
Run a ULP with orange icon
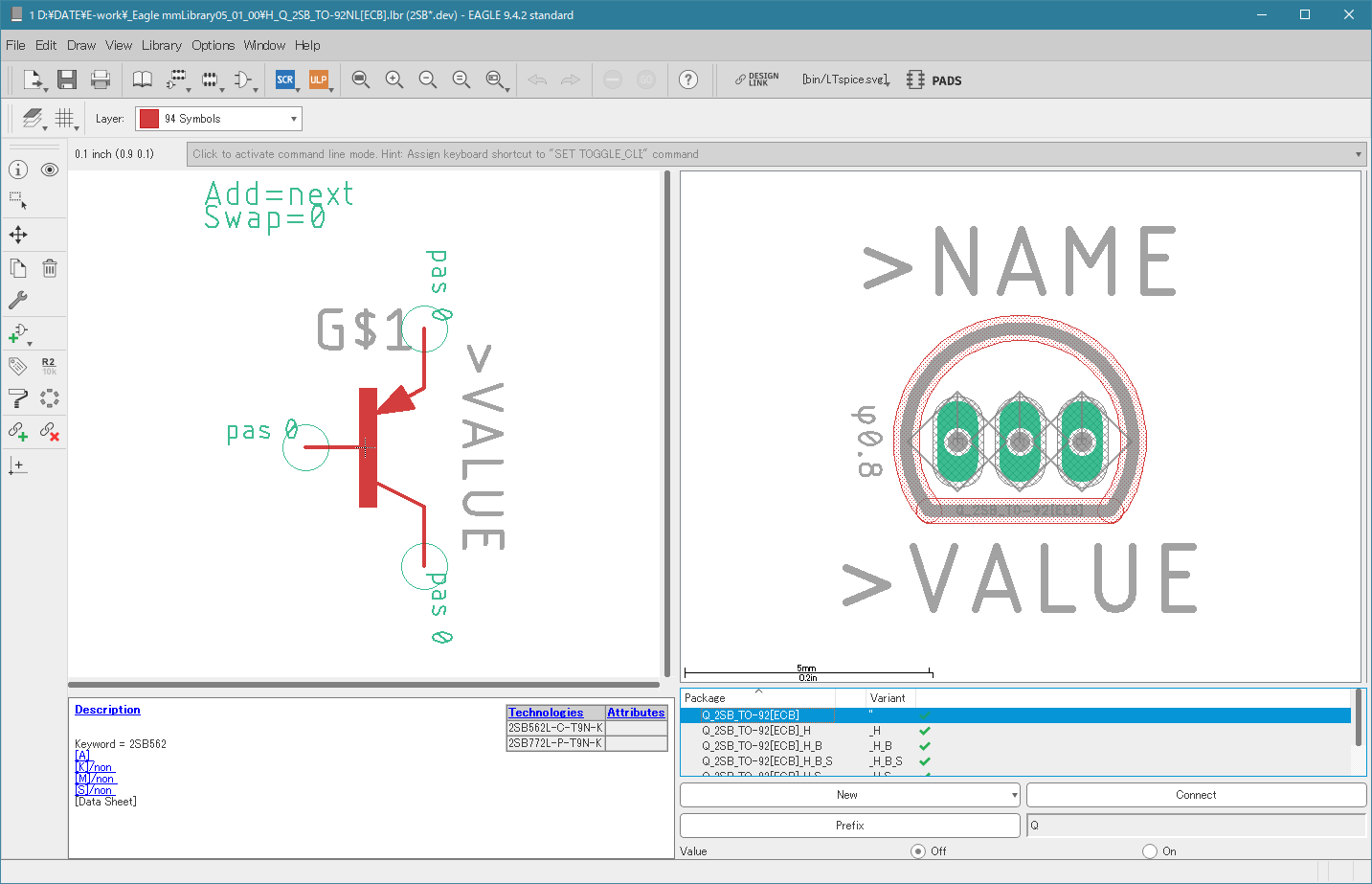[x=318, y=79]
